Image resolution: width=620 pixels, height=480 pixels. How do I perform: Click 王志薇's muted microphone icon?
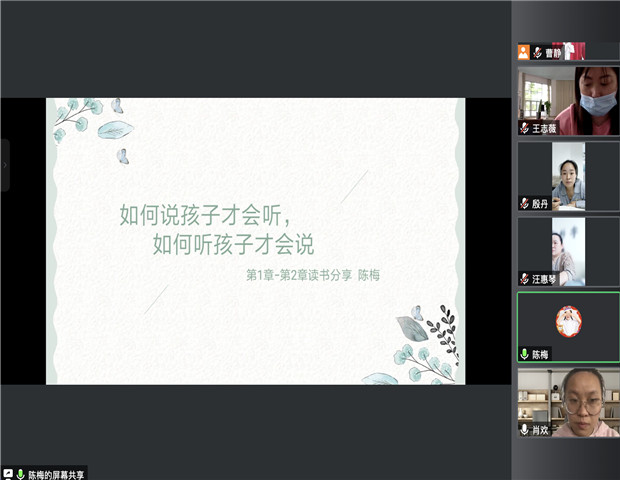coord(524,128)
